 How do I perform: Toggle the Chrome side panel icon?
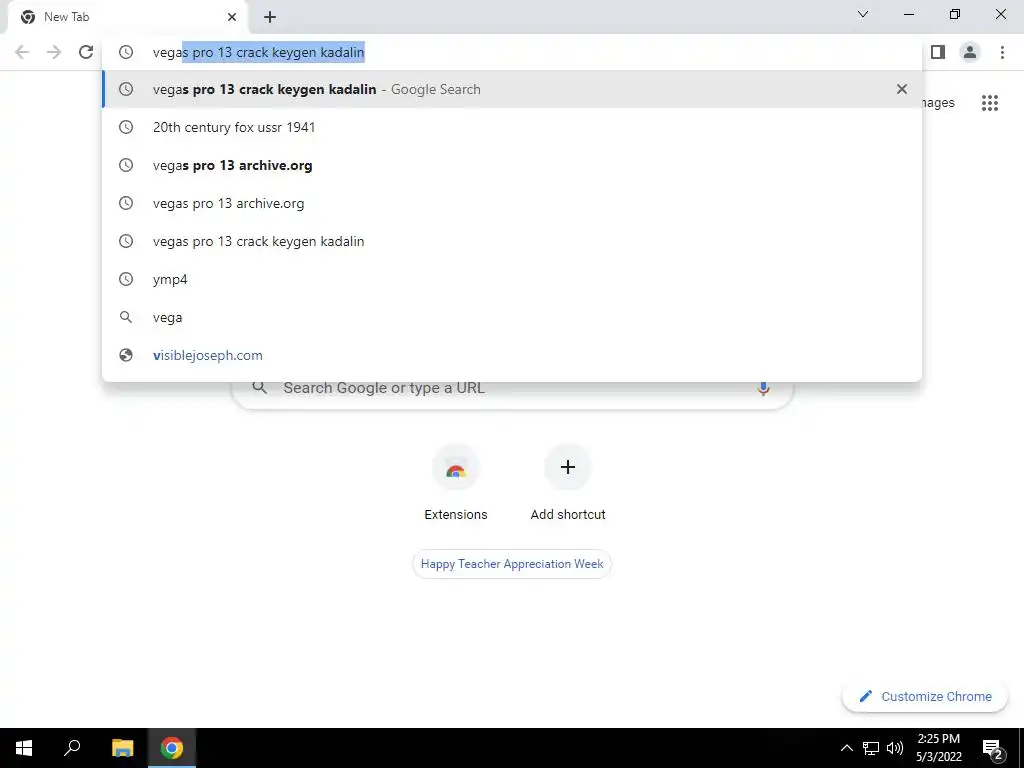coord(938,52)
